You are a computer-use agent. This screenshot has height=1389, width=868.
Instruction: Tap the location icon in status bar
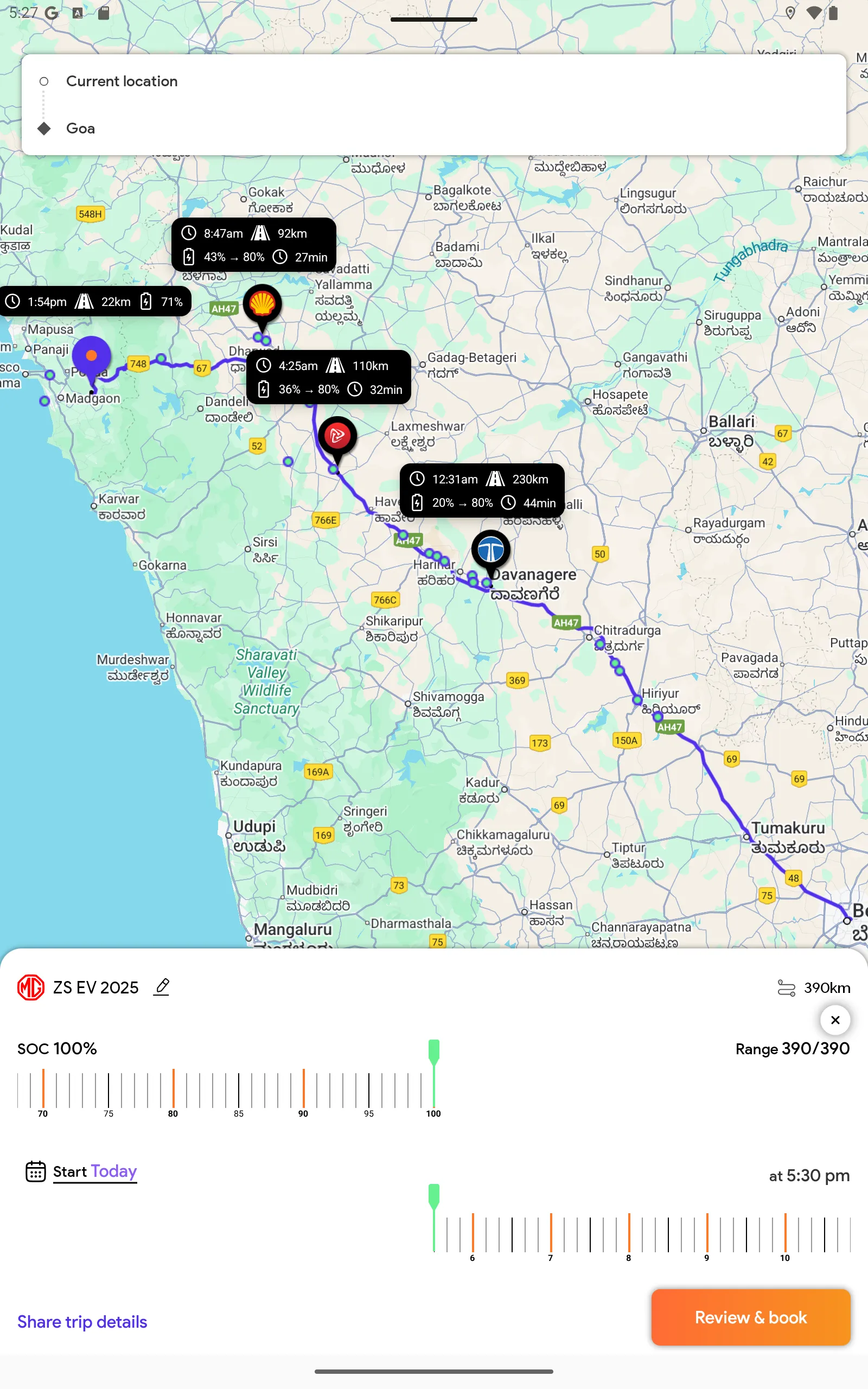pyautogui.click(x=790, y=12)
